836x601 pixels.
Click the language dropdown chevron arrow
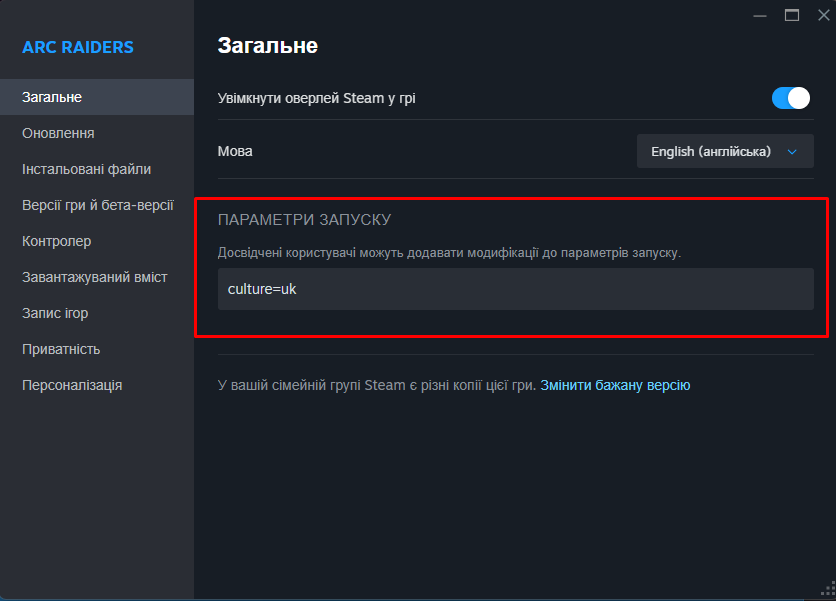coord(792,152)
